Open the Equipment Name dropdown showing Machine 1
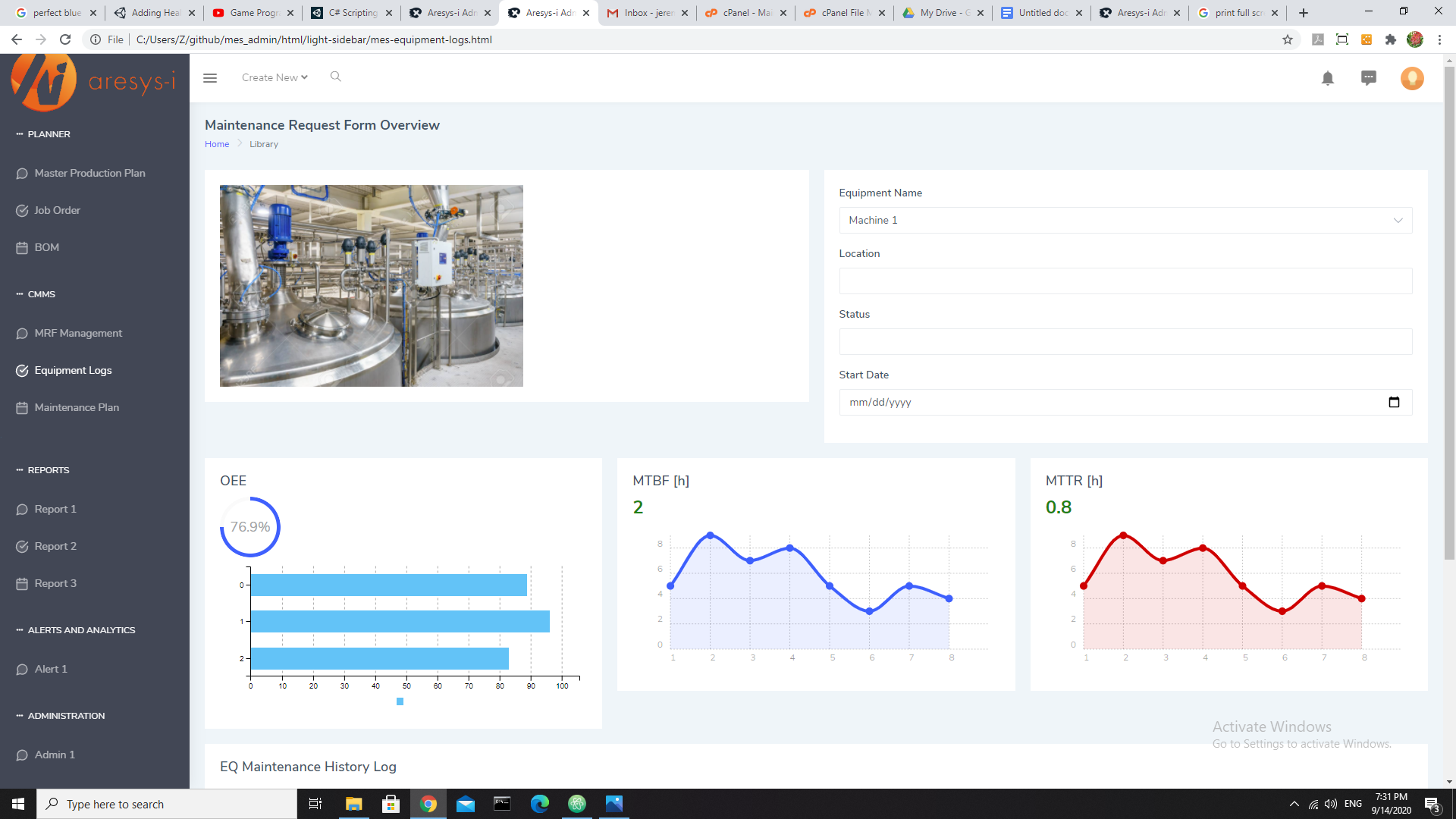Screen dimensions: 1456x819 pyautogui.click(x=1125, y=220)
